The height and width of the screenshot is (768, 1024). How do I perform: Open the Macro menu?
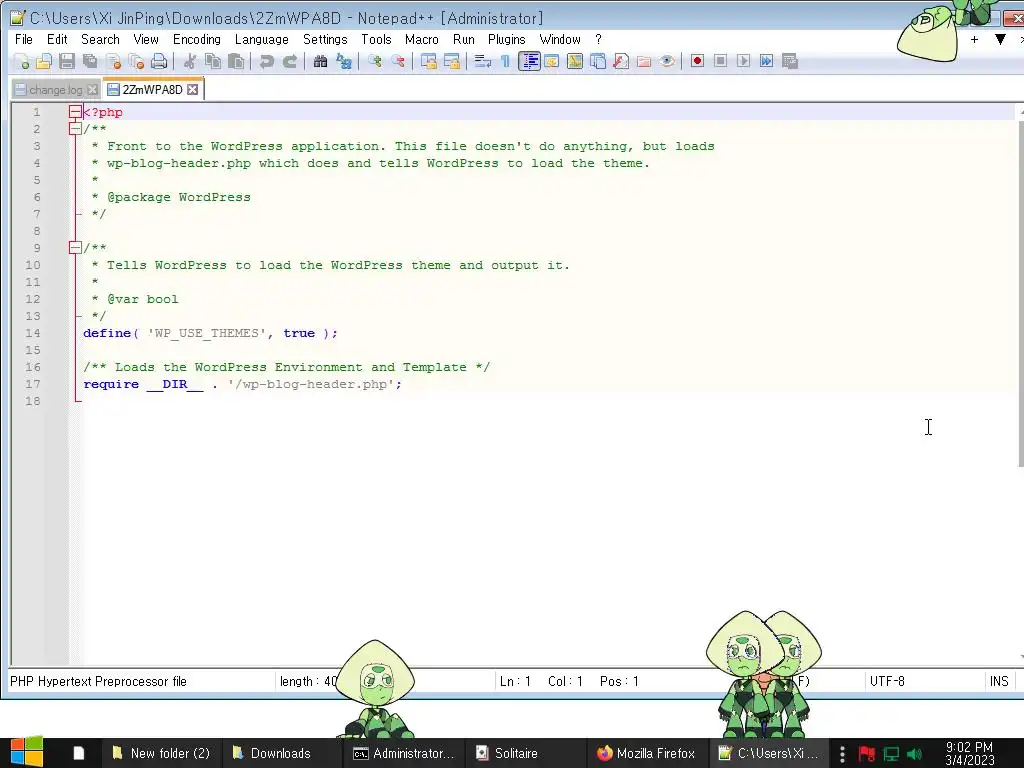click(x=421, y=39)
